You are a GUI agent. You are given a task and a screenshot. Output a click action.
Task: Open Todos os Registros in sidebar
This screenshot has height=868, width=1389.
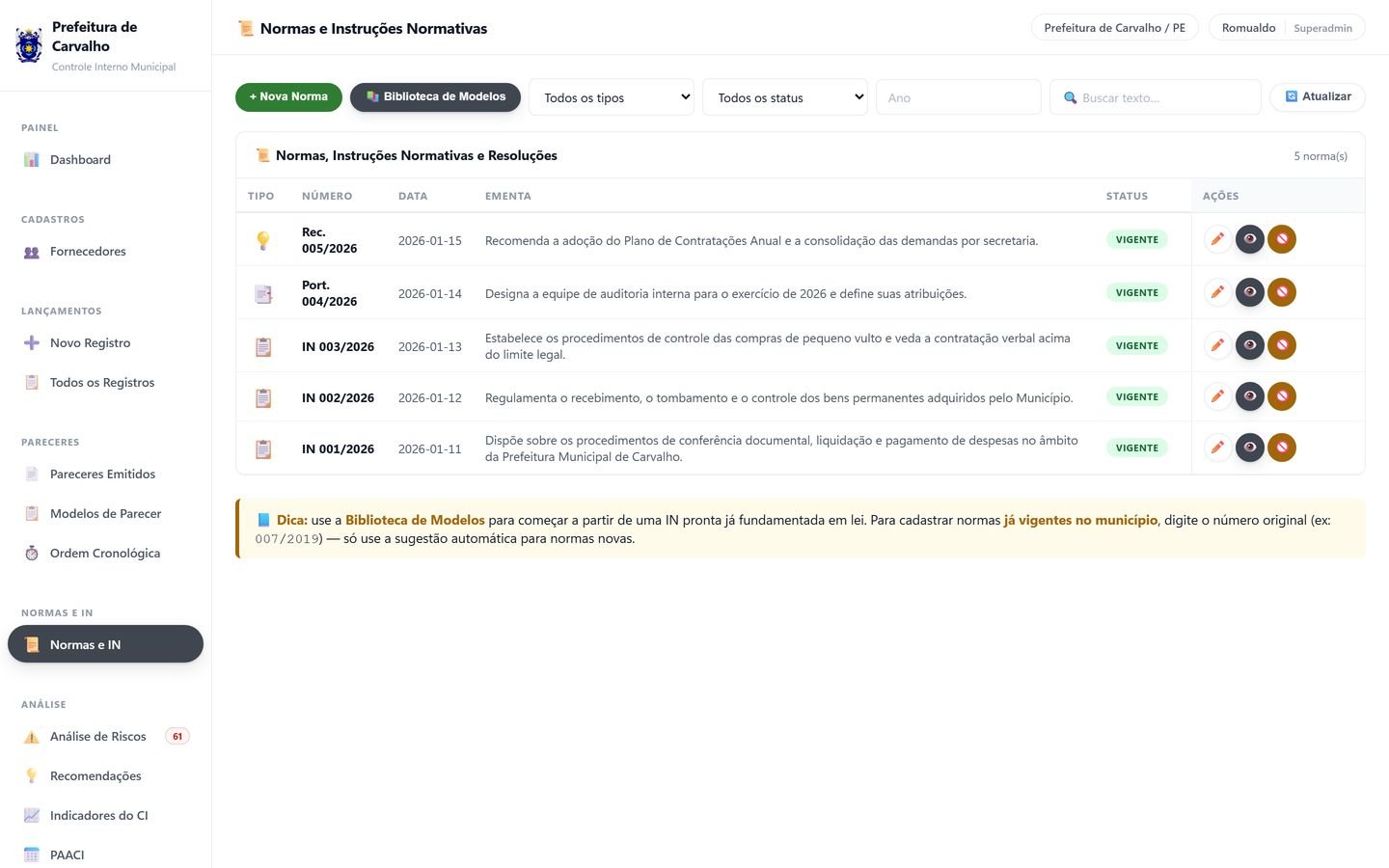pyautogui.click(x=105, y=383)
